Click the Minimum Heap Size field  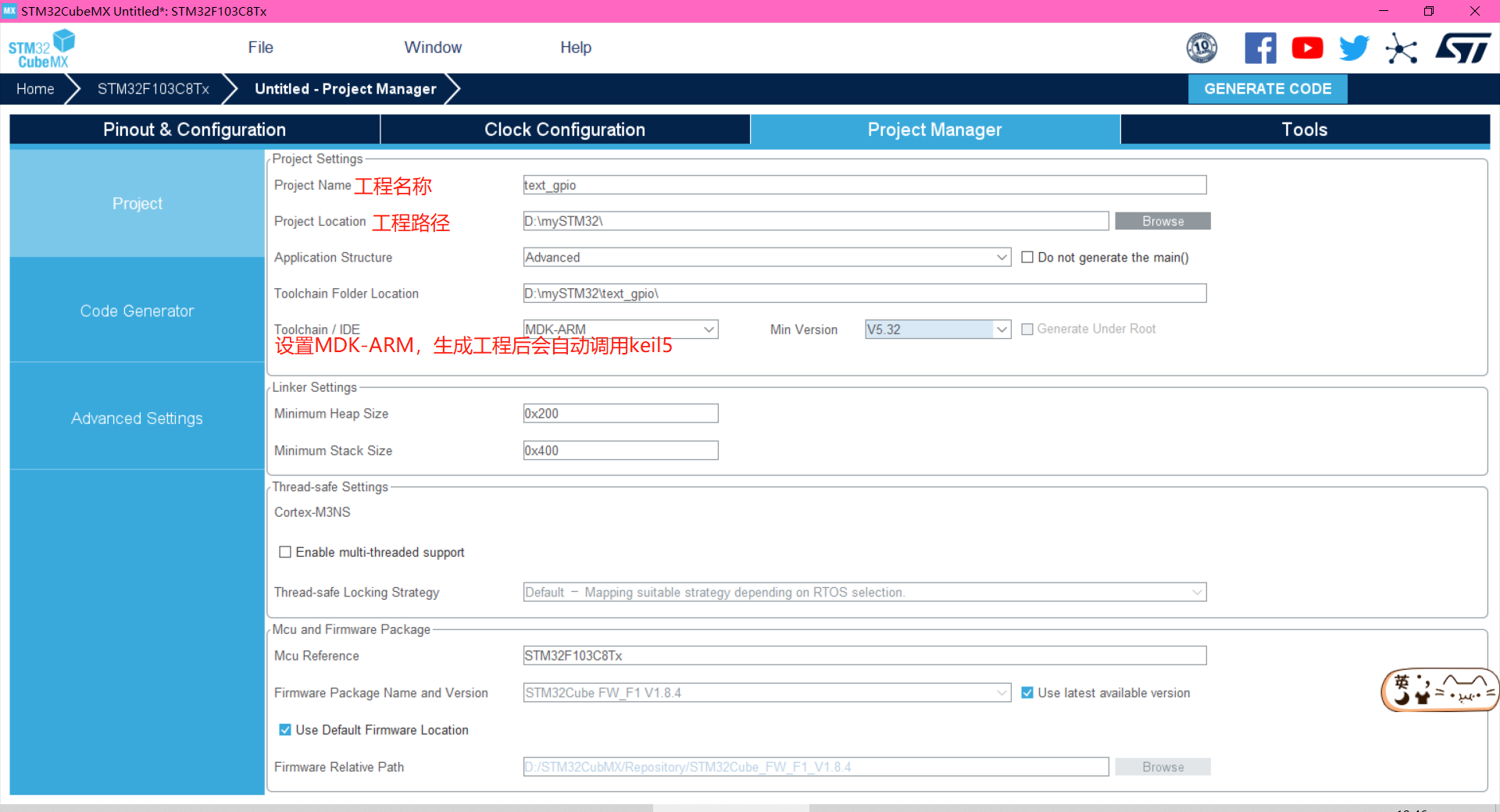pyautogui.click(x=621, y=413)
